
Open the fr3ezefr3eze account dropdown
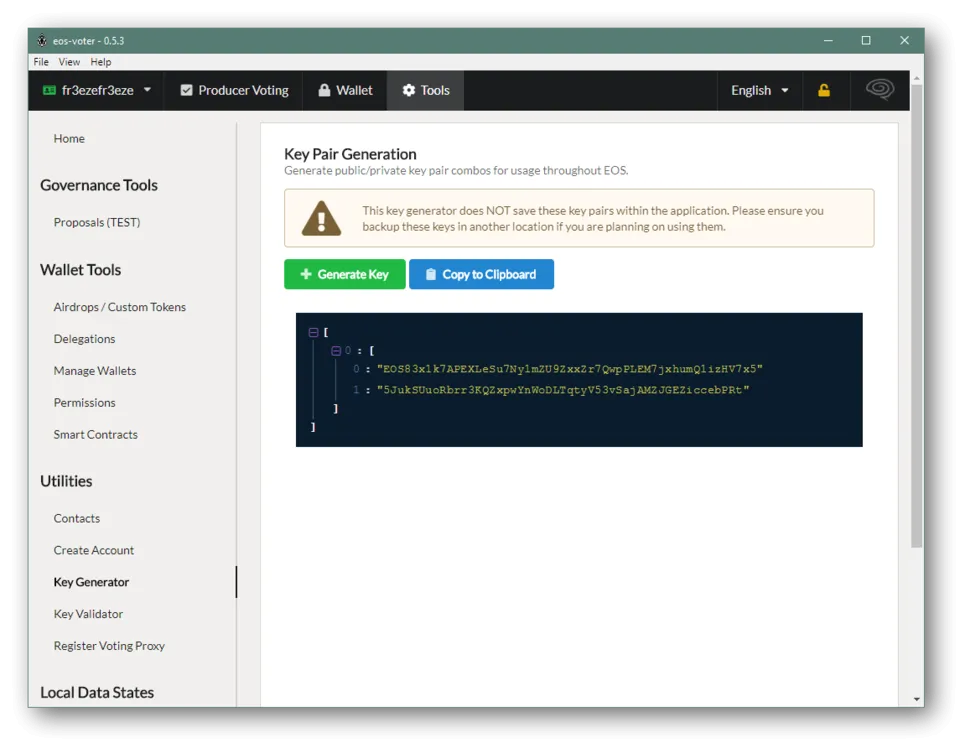(x=97, y=91)
